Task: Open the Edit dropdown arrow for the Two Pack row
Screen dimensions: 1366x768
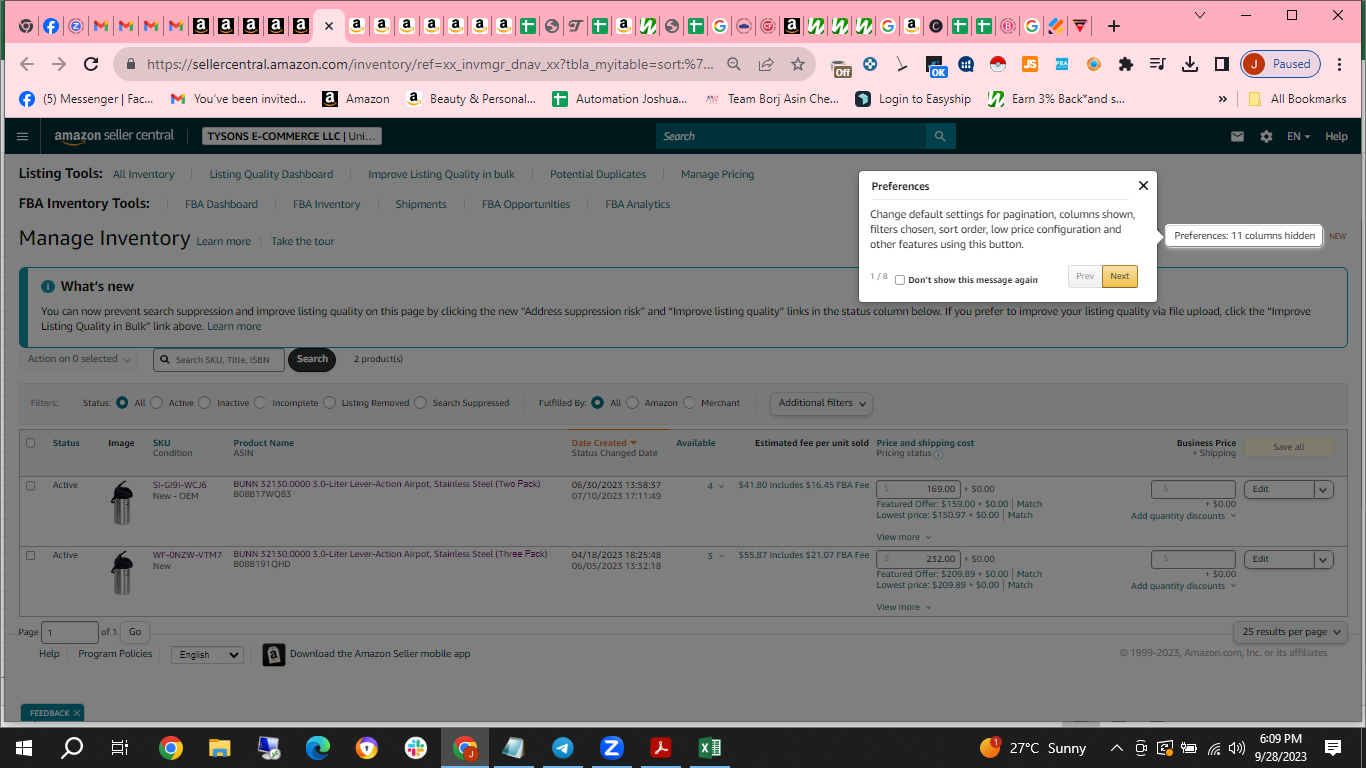Action: 1323,489
